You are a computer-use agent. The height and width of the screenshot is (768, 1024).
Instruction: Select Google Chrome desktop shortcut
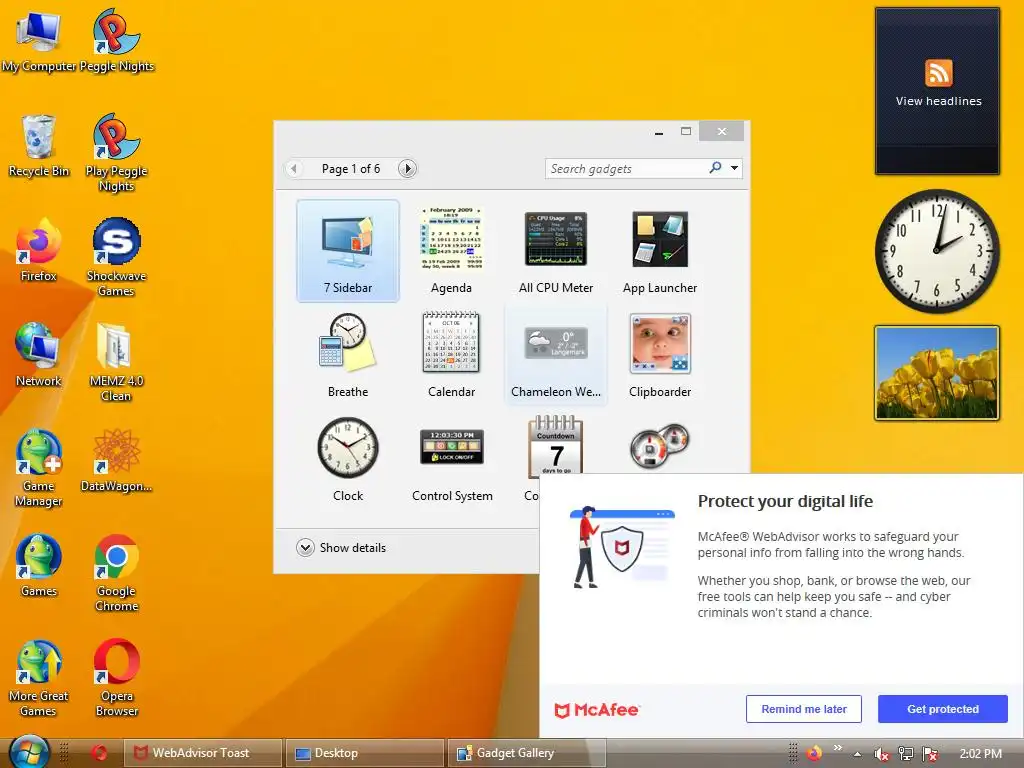point(116,573)
